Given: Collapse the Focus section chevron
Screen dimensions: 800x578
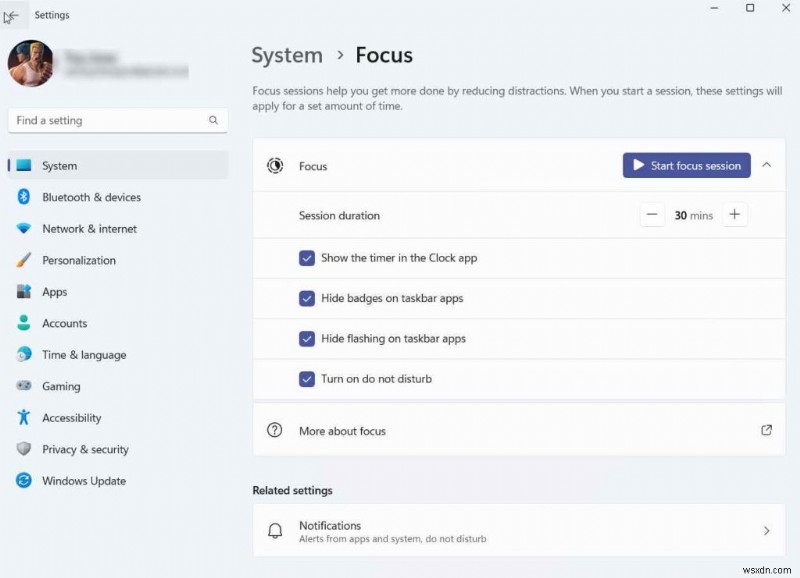Looking at the screenshot, I should click(766, 165).
